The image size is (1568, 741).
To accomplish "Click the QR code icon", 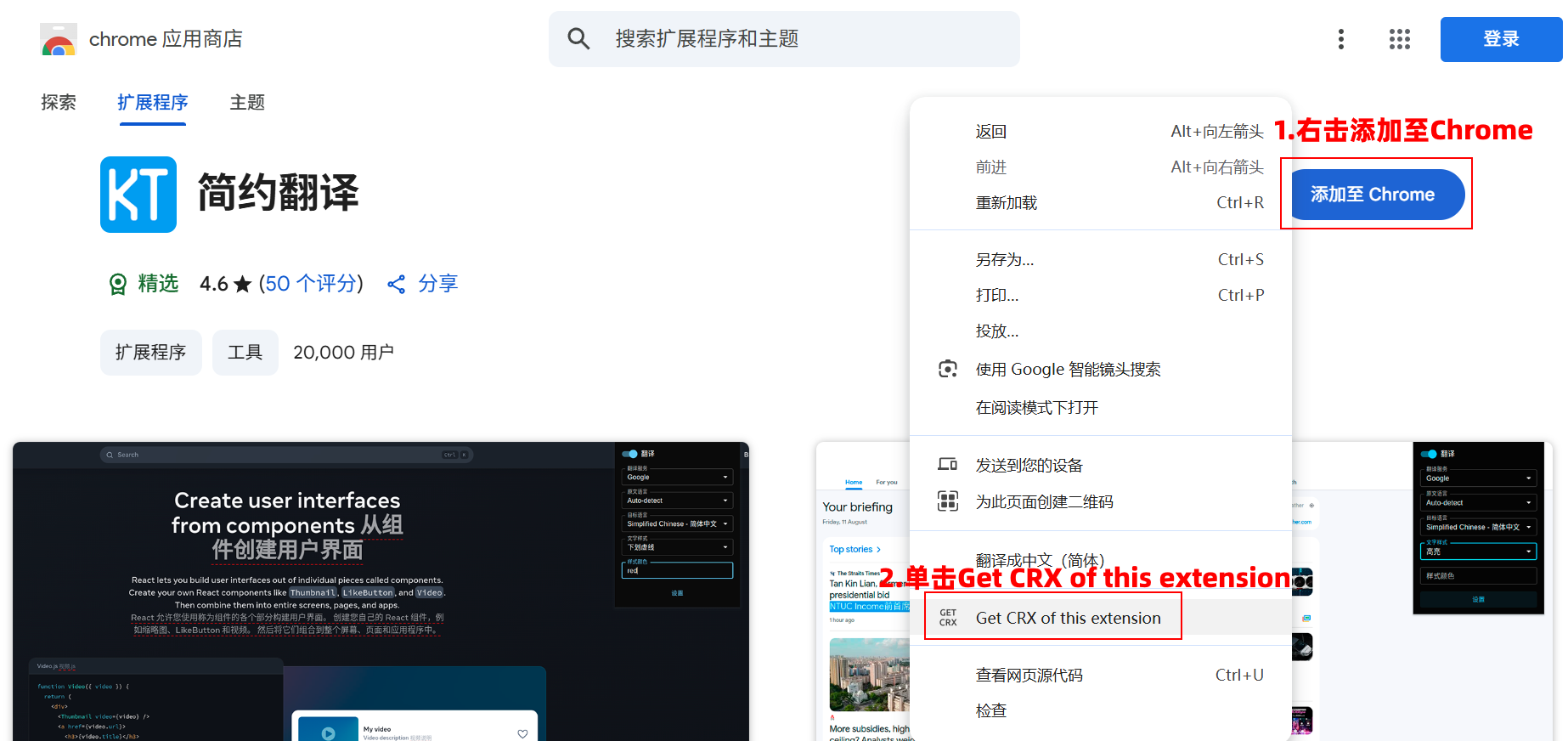I will tap(948, 501).
